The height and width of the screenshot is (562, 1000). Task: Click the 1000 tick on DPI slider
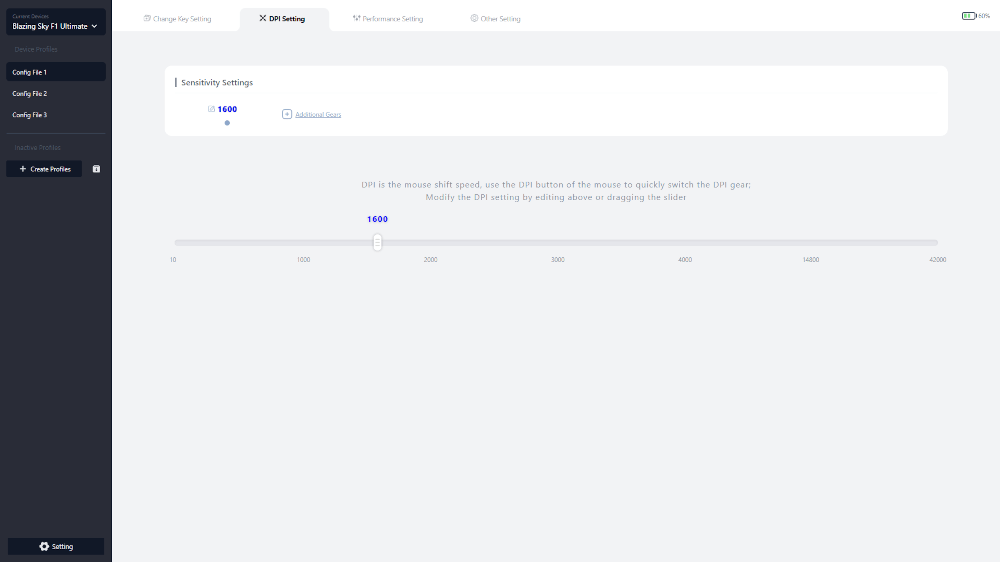[x=304, y=260]
